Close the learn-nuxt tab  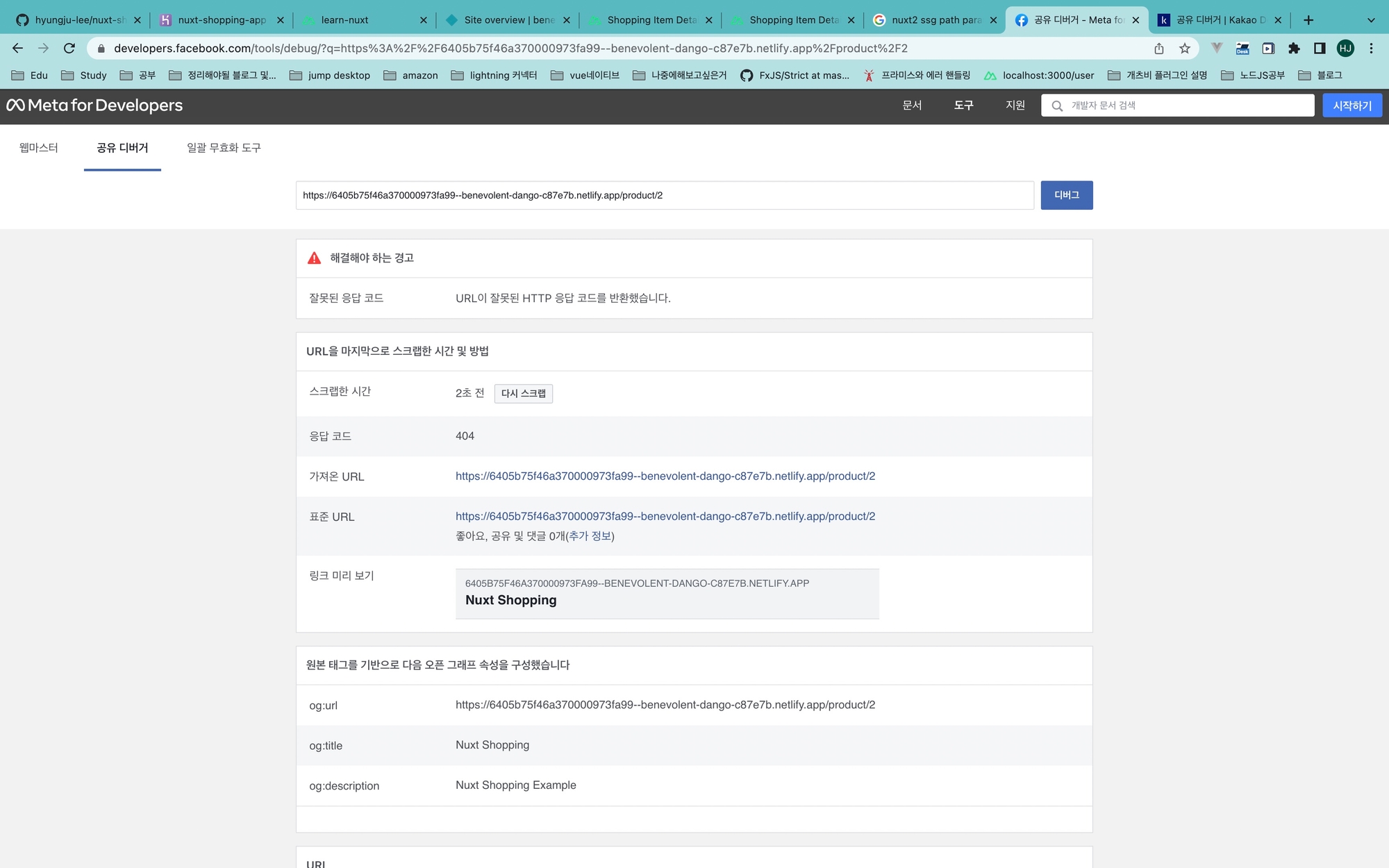[x=424, y=20]
